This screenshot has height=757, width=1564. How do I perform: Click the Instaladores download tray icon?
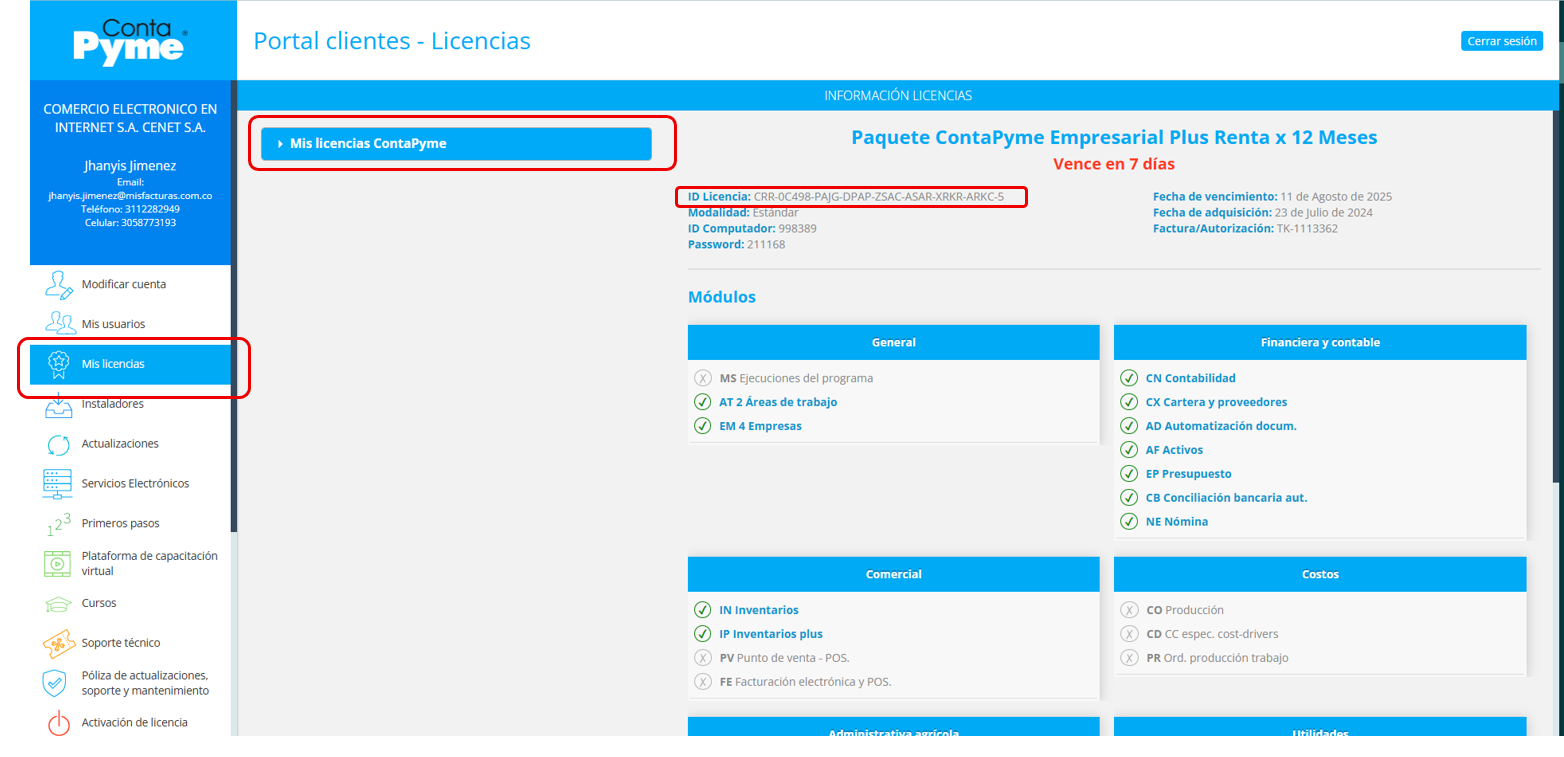[59, 406]
